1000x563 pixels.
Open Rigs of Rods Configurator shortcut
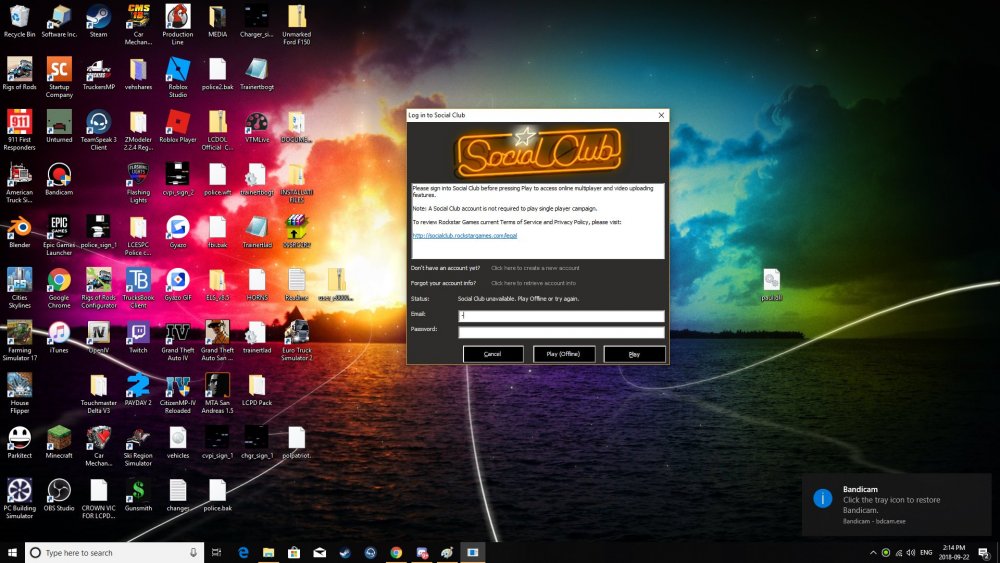98,288
